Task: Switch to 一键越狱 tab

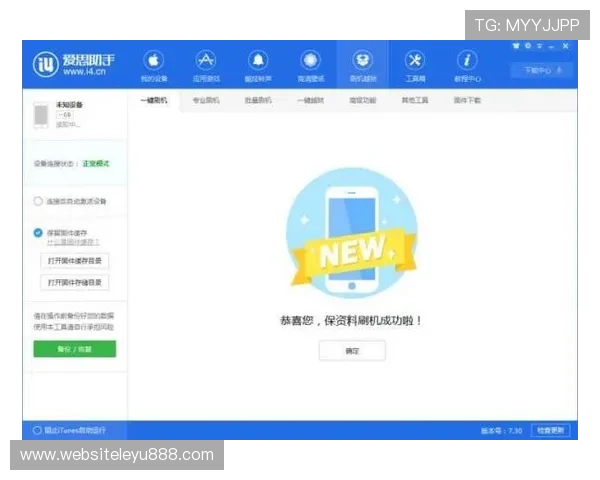Action: tap(310, 100)
